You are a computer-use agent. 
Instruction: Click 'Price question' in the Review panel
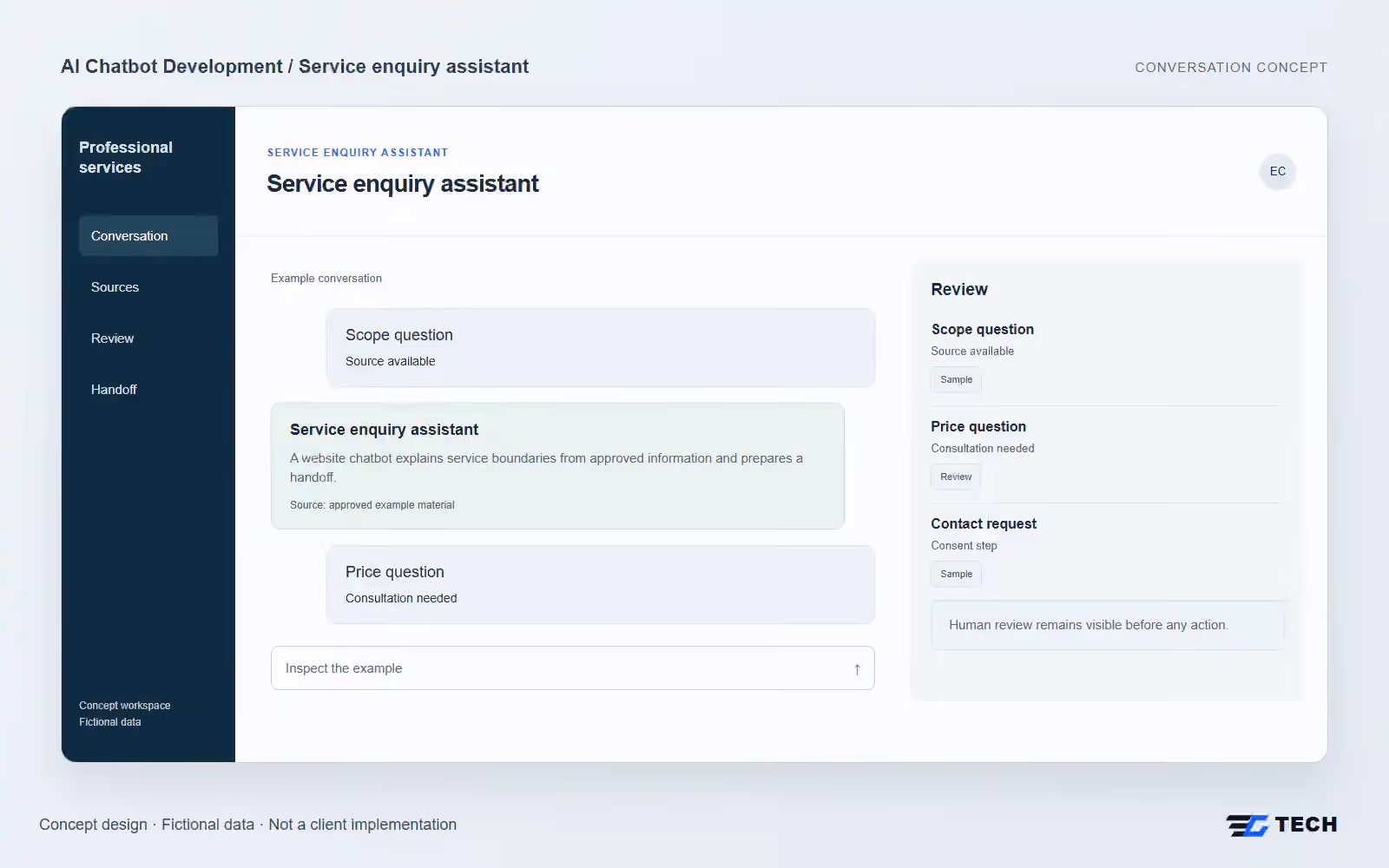978,427
